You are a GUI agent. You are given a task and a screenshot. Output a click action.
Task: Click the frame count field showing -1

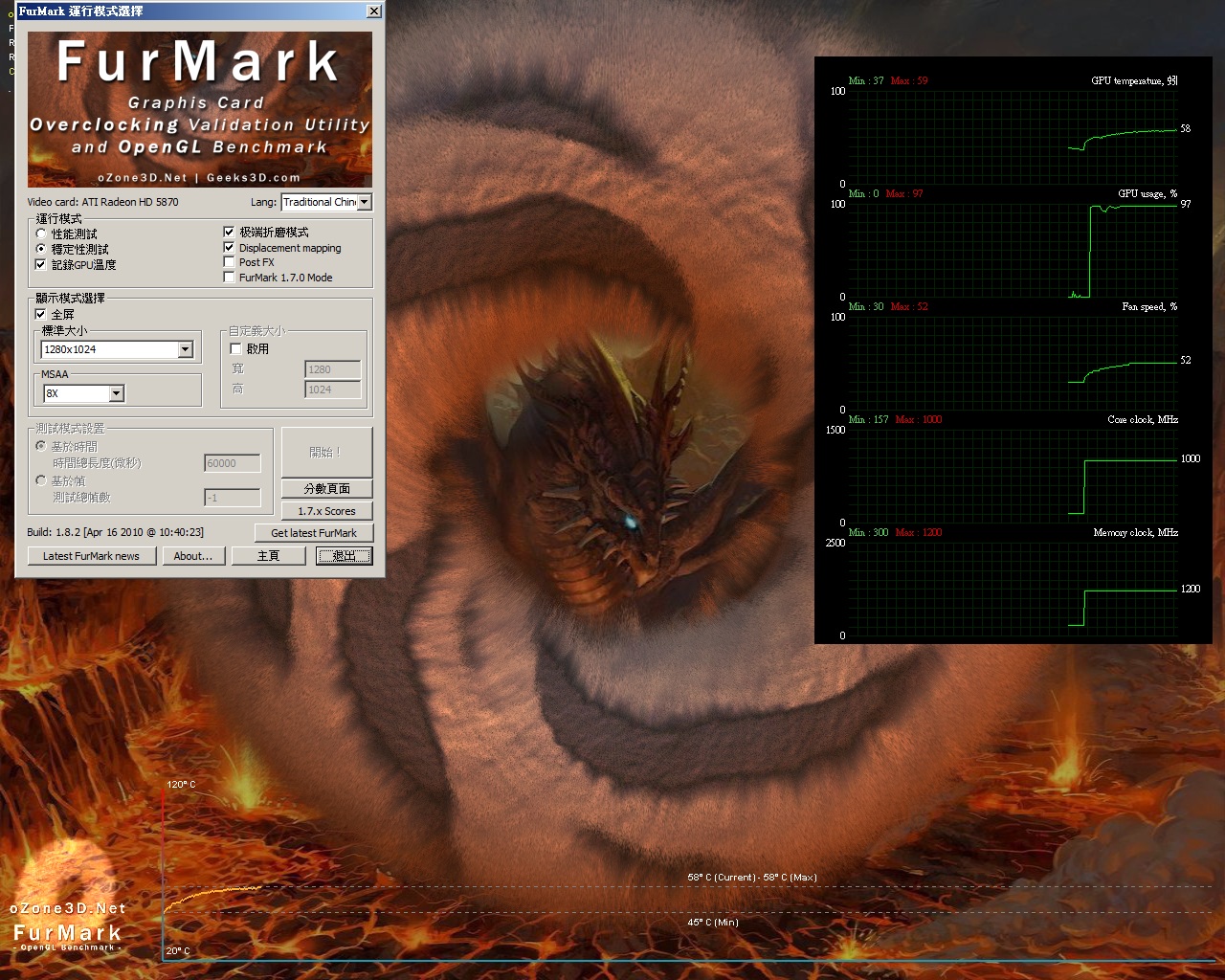point(233,498)
